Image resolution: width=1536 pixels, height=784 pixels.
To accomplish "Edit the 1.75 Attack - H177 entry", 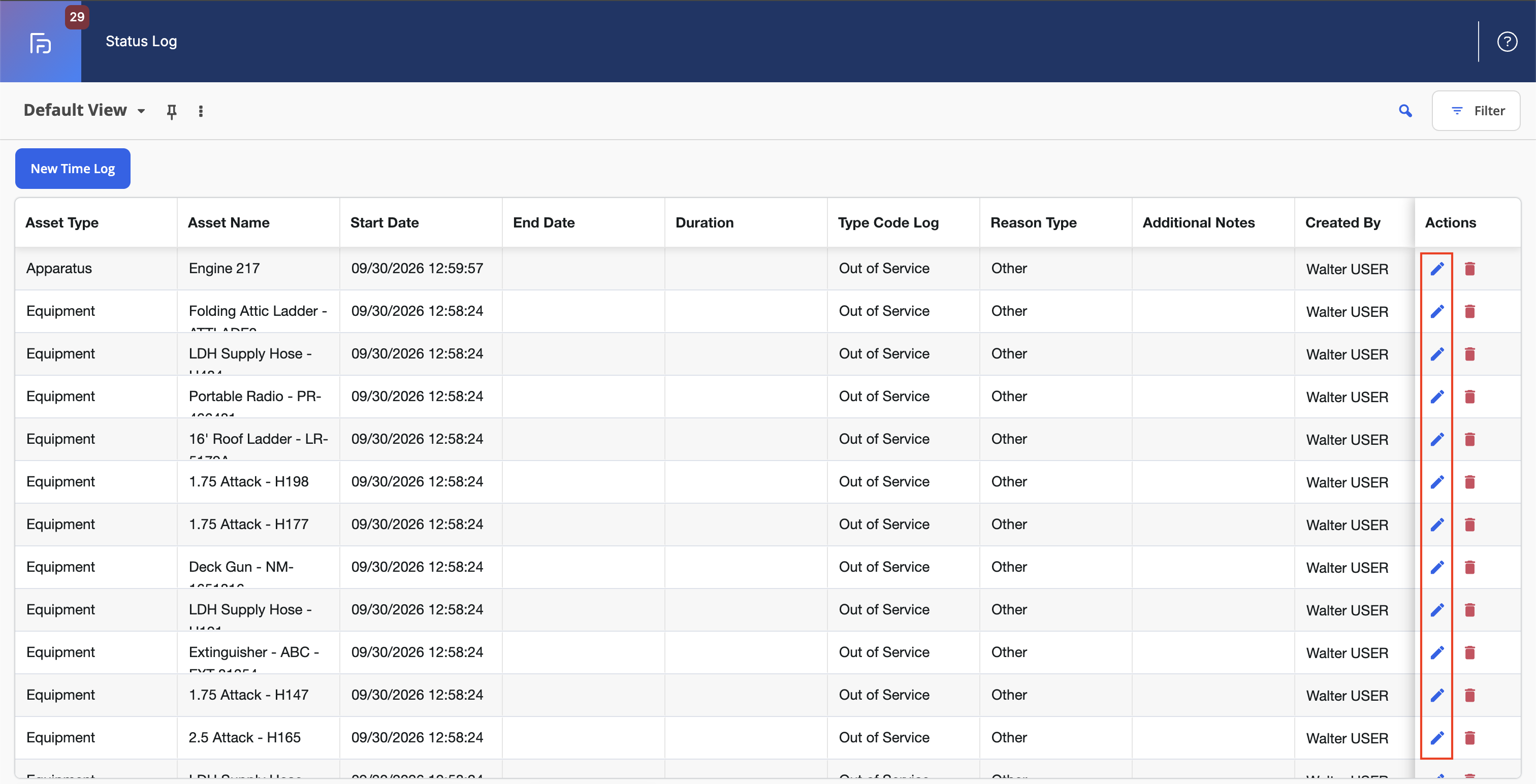I will point(1437,525).
